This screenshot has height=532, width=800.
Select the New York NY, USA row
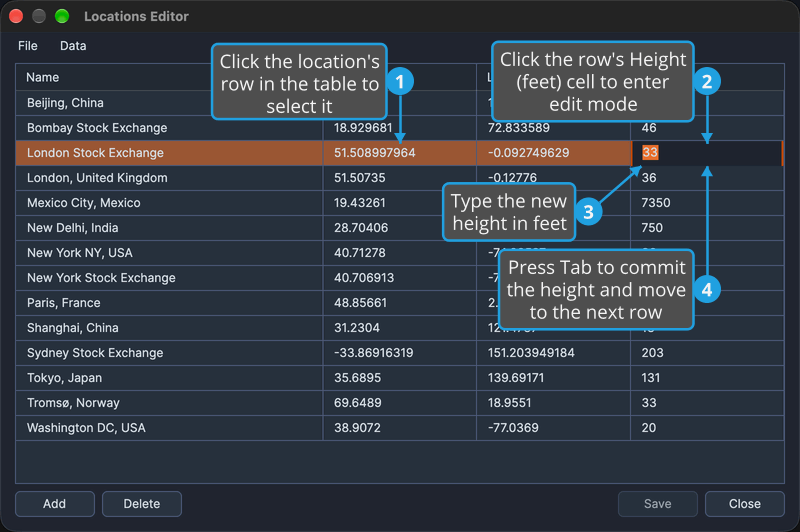click(399, 252)
